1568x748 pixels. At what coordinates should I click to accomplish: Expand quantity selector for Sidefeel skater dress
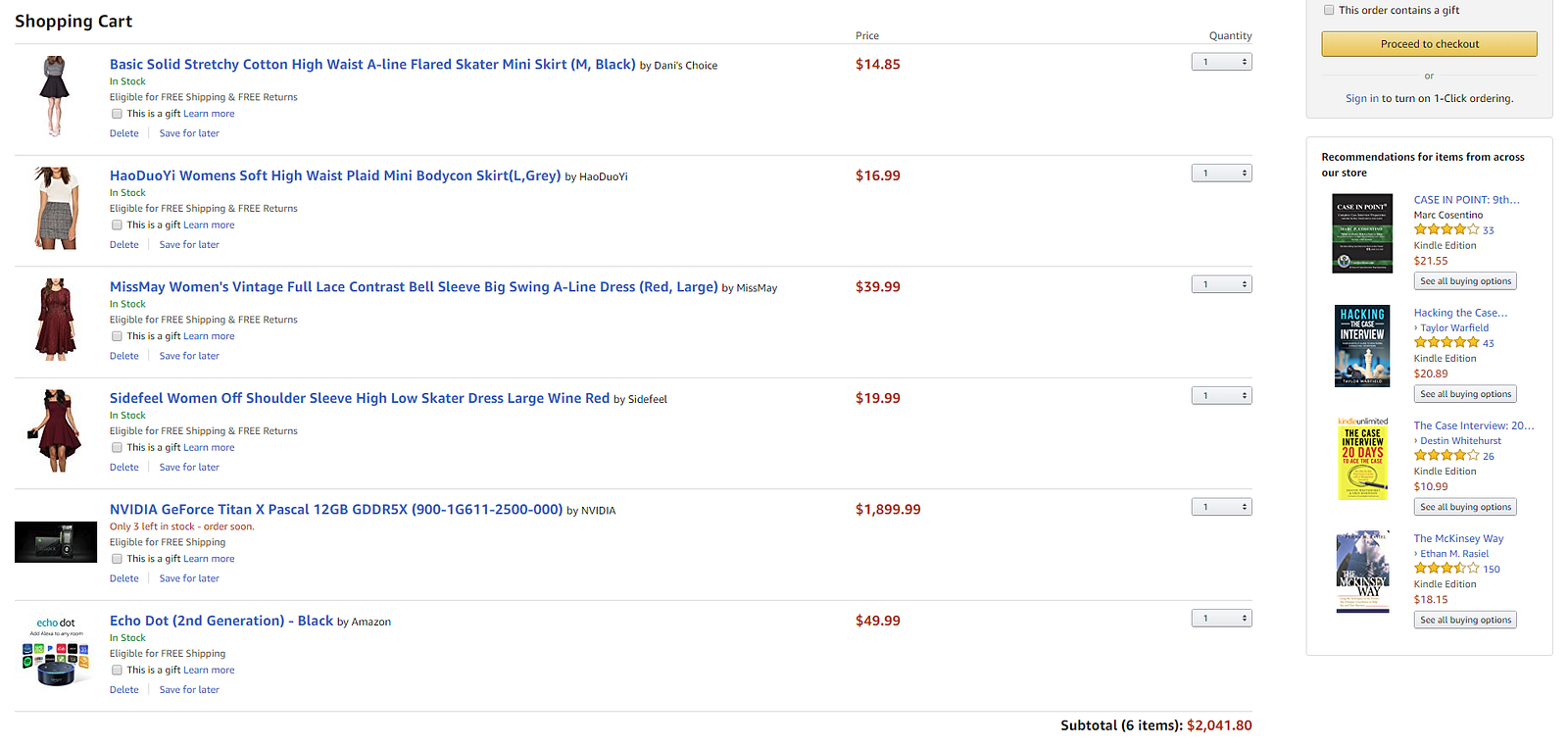pyautogui.click(x=1221, y=396)
